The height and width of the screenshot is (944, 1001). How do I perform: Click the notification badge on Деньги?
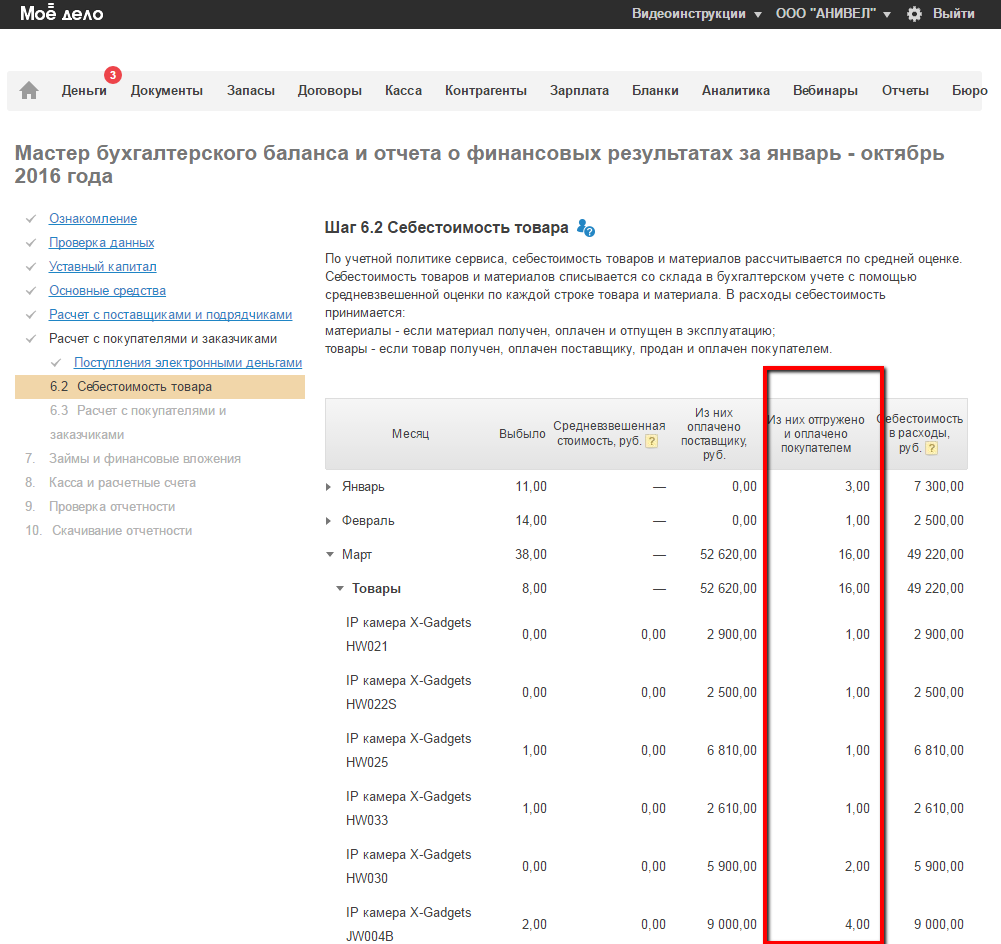pos(113,75)
